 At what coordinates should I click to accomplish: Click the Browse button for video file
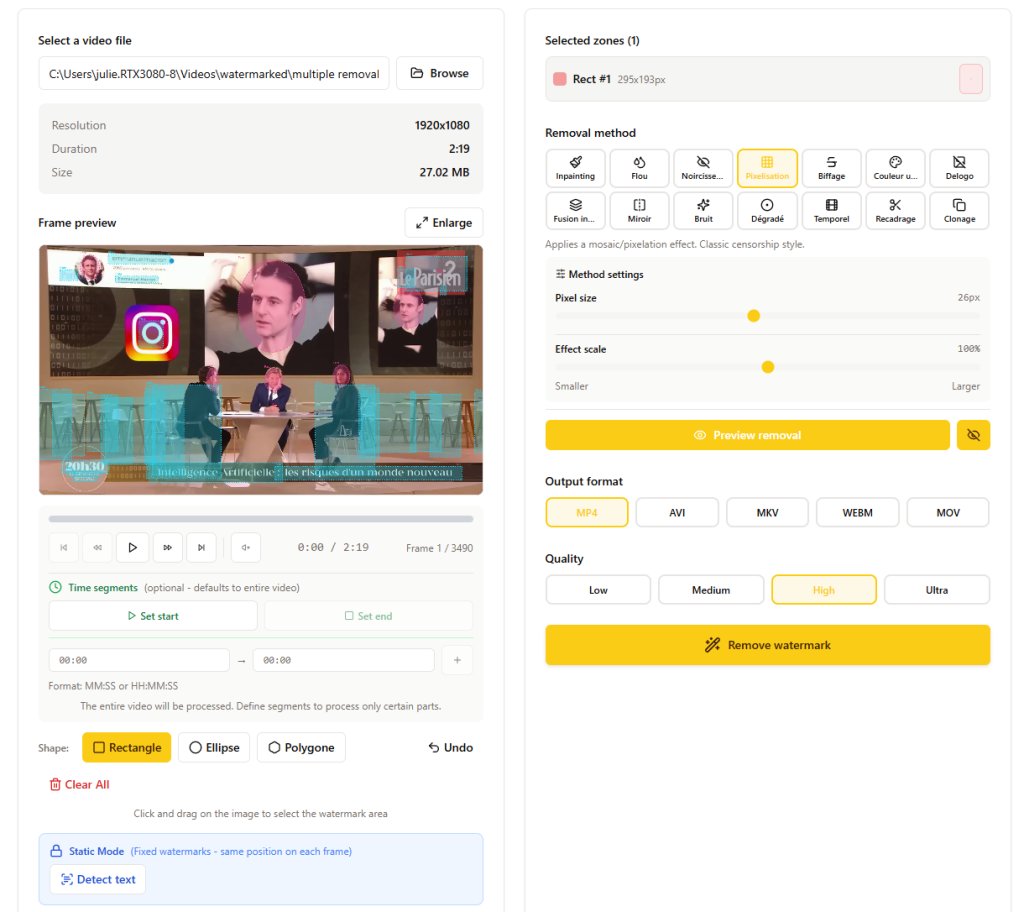(440, 73)
